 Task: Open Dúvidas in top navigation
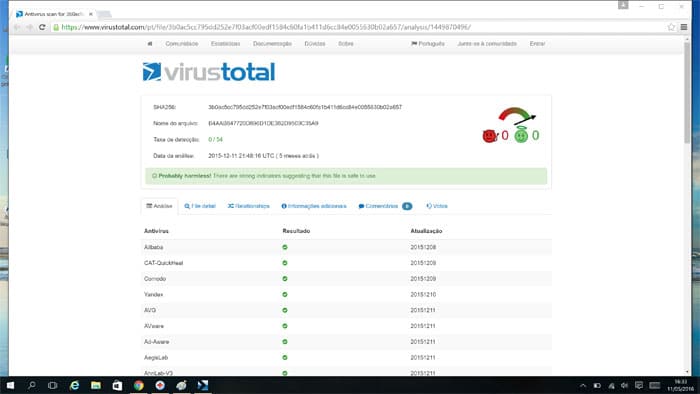(315, 44)
